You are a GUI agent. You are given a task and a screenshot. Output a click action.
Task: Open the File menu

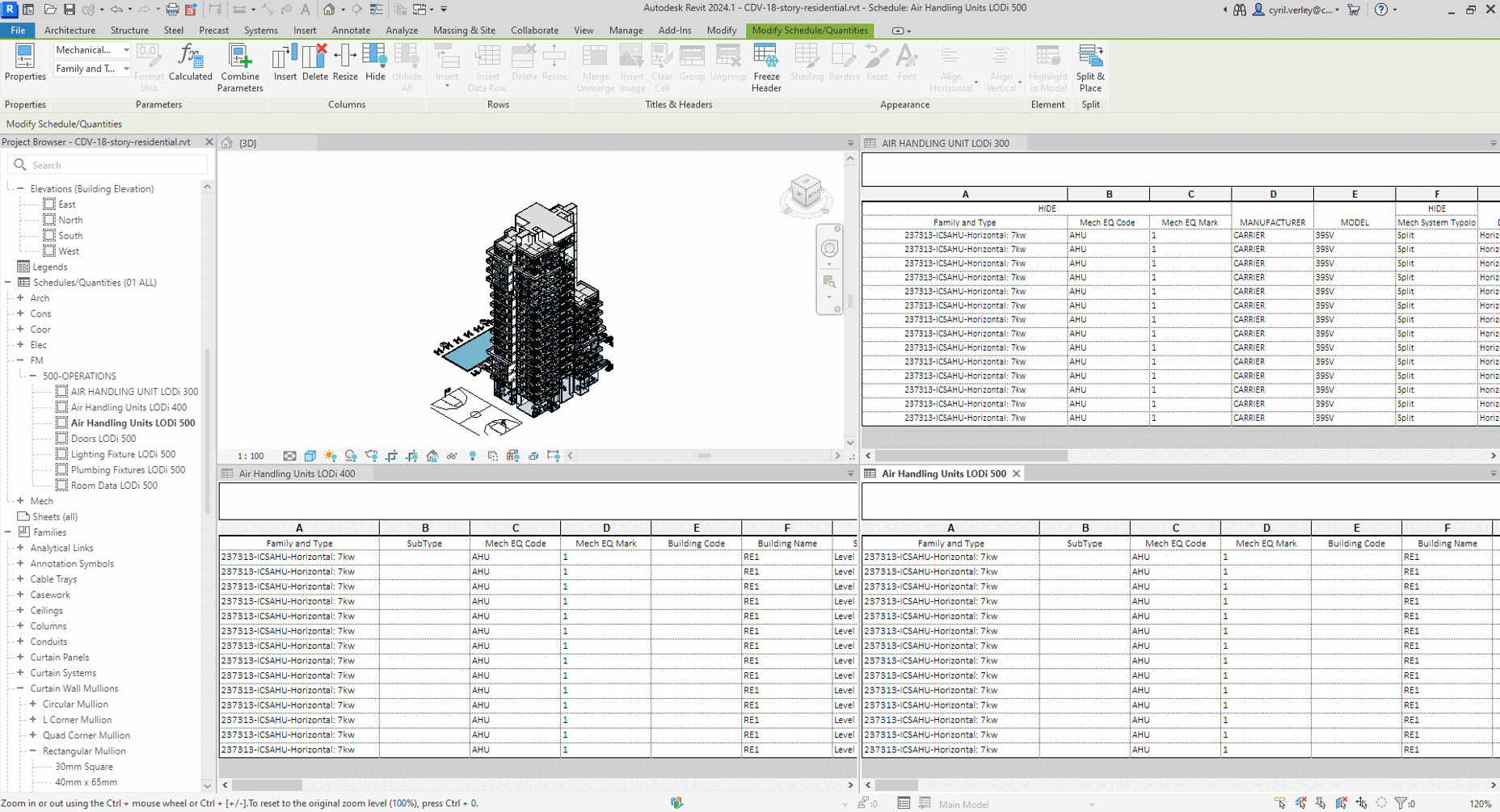click(x=17, y=30)
